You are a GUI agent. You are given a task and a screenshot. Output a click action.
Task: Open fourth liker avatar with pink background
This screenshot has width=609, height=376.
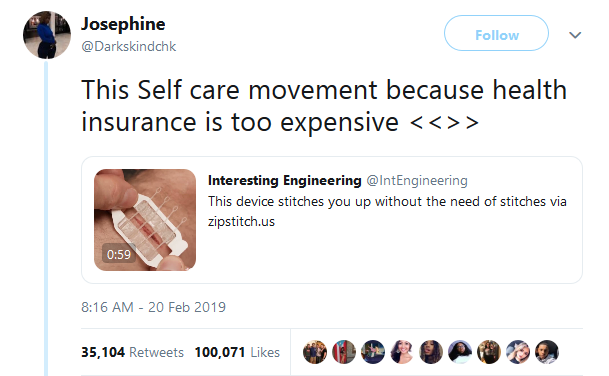click(402, 352)
